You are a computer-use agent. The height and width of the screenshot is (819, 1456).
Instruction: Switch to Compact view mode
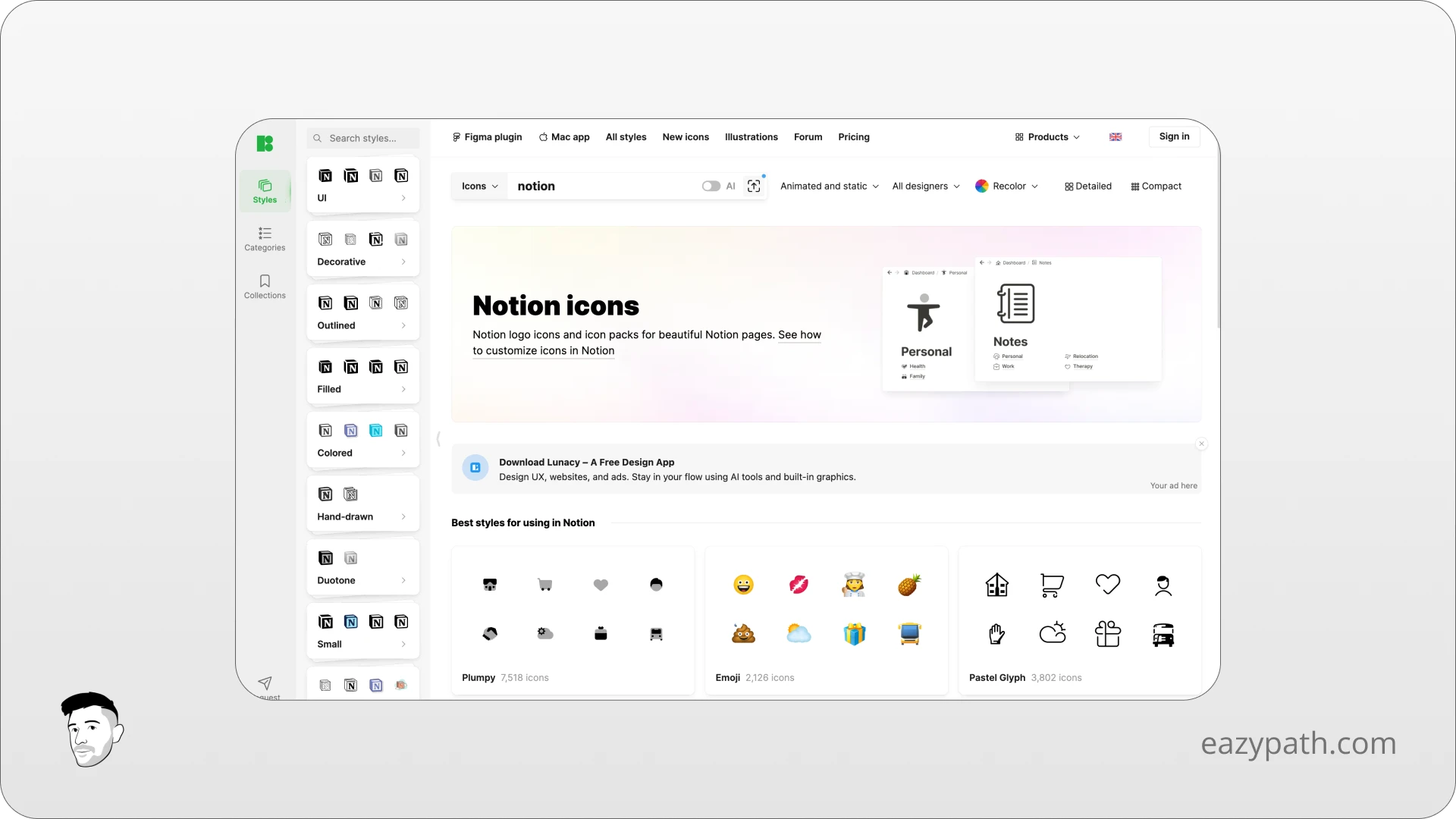(x=1156, y=186)
